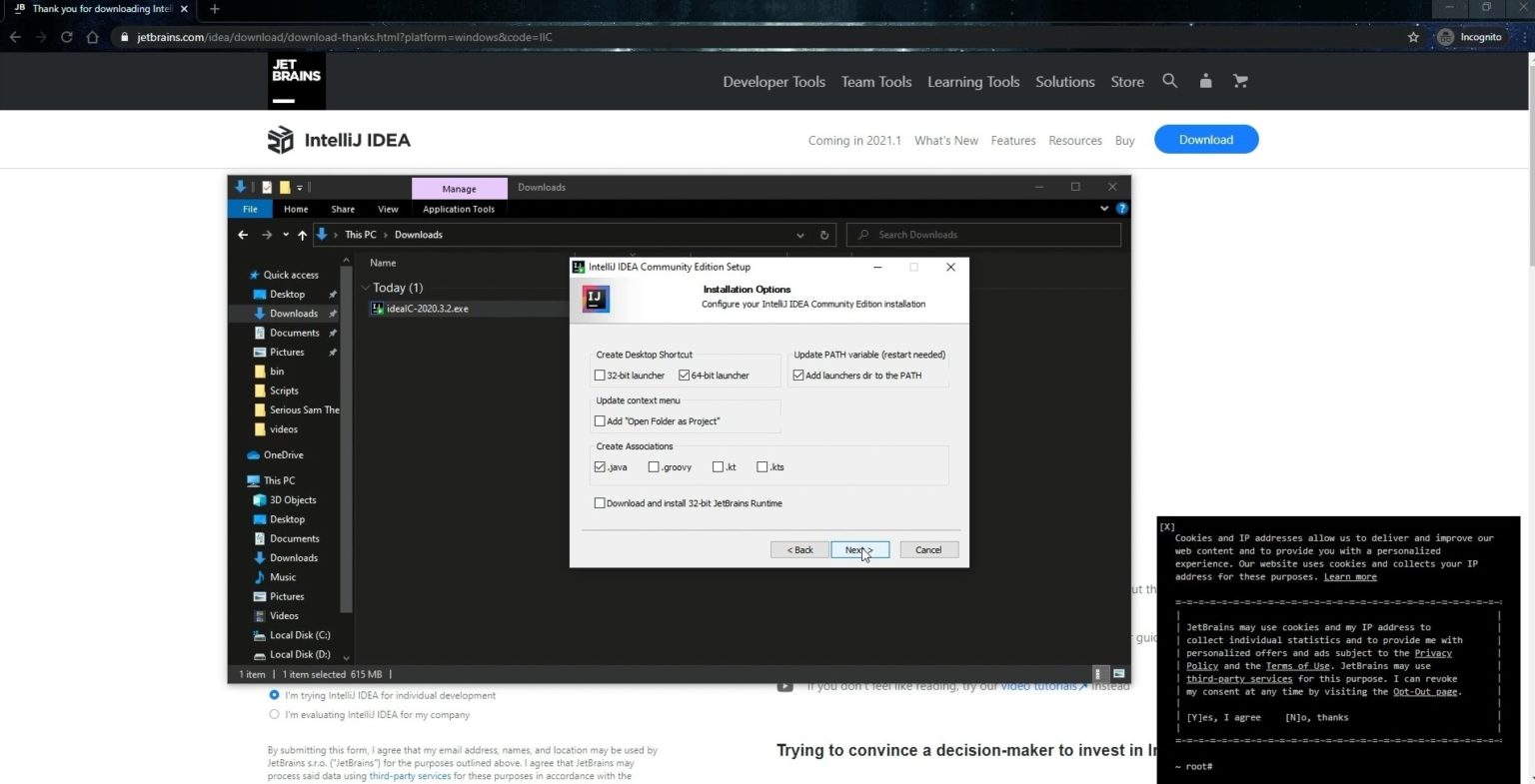
Task: Uncheck the .java association checkbox
Action: click(x=600, y=466)
